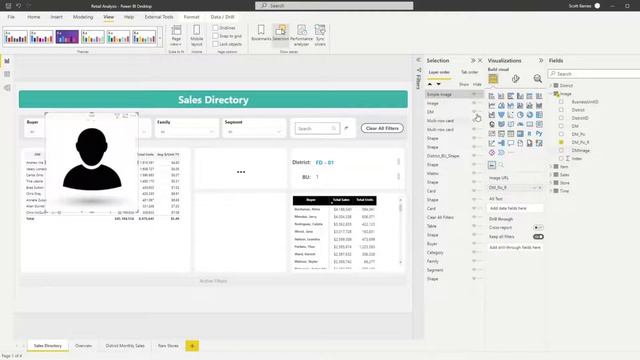Collapse the Visualizations pane chevron
This screenshot has height=360, width=640.
click(x=541, y=60)
